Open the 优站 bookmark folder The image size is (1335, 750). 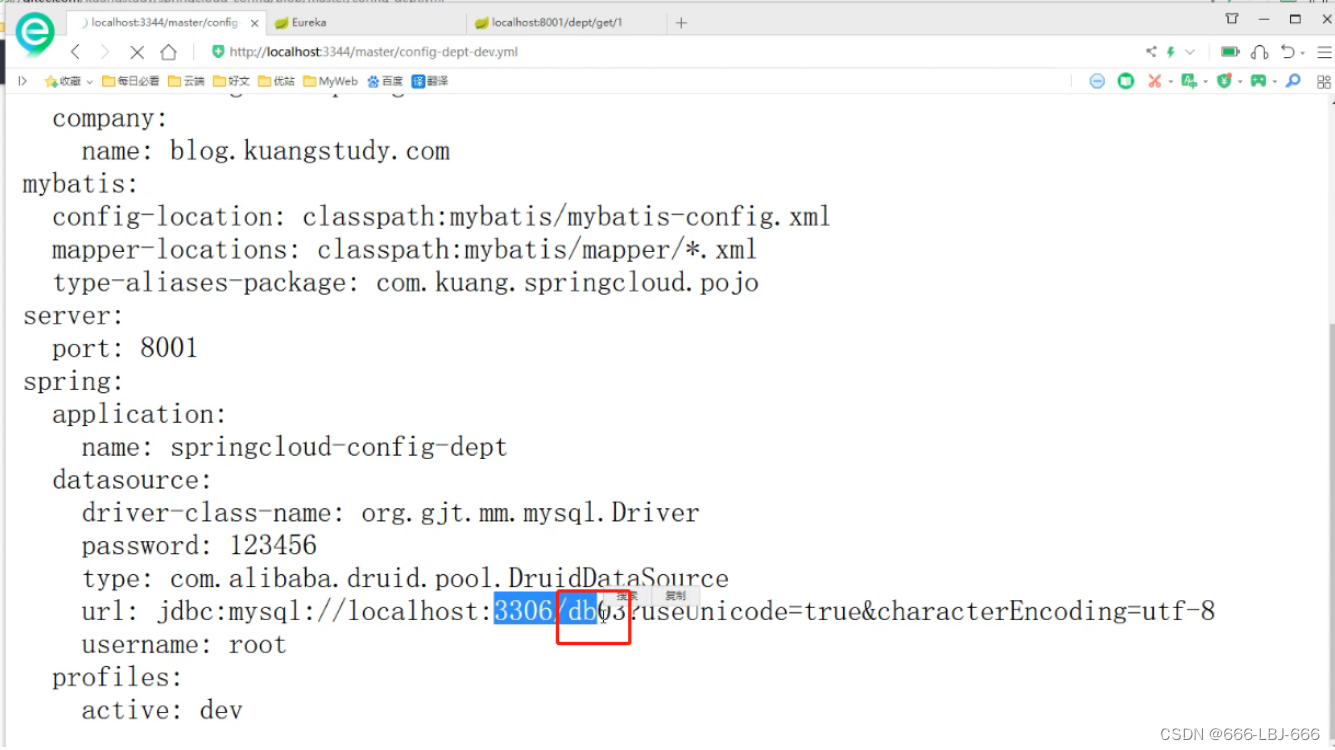[x=276, y=81]
